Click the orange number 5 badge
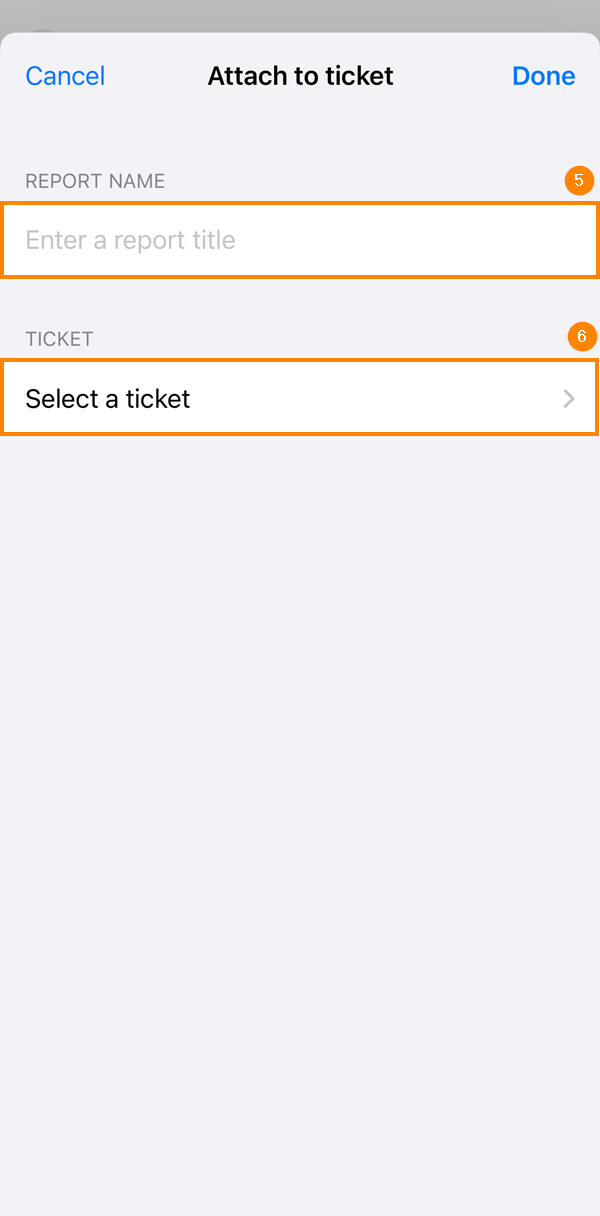Image resolution: width=600 pixels, height=1216 pixels. pos(579,181)
